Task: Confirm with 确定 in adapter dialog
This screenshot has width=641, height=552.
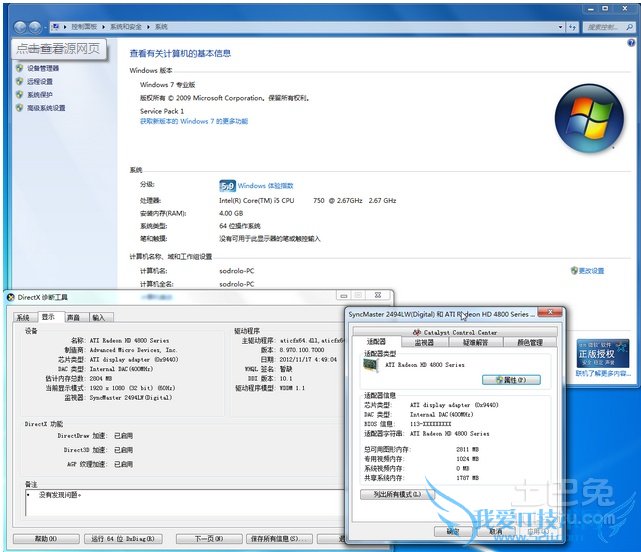Action: tap(453, 531)
